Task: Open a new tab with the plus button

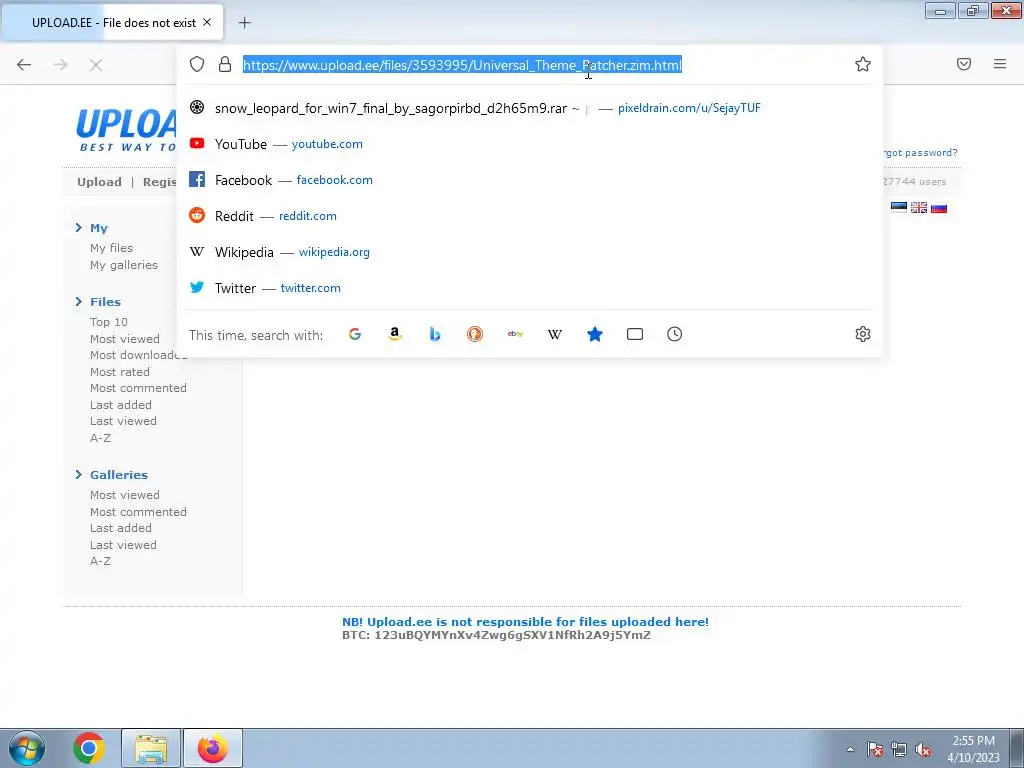Action: point(244,23)
